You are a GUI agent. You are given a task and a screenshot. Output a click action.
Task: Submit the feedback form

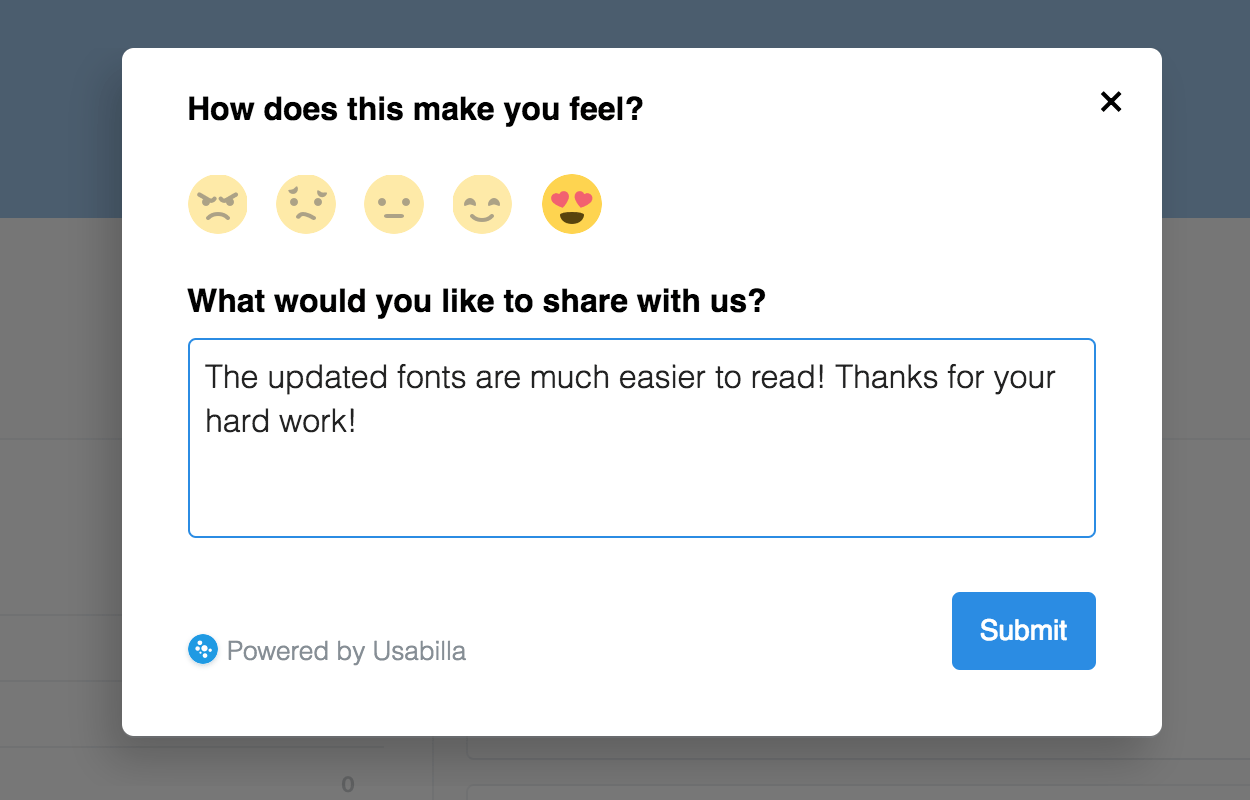pos(1023,630)
